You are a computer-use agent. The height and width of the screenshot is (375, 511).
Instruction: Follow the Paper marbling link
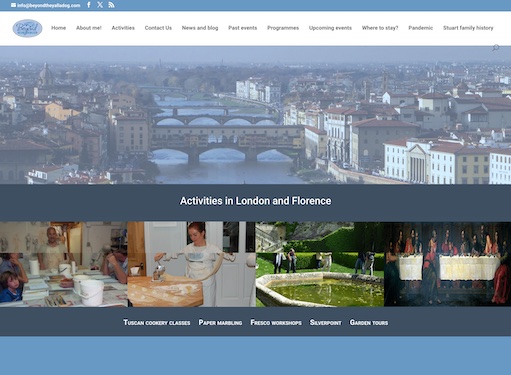(220, 322)
